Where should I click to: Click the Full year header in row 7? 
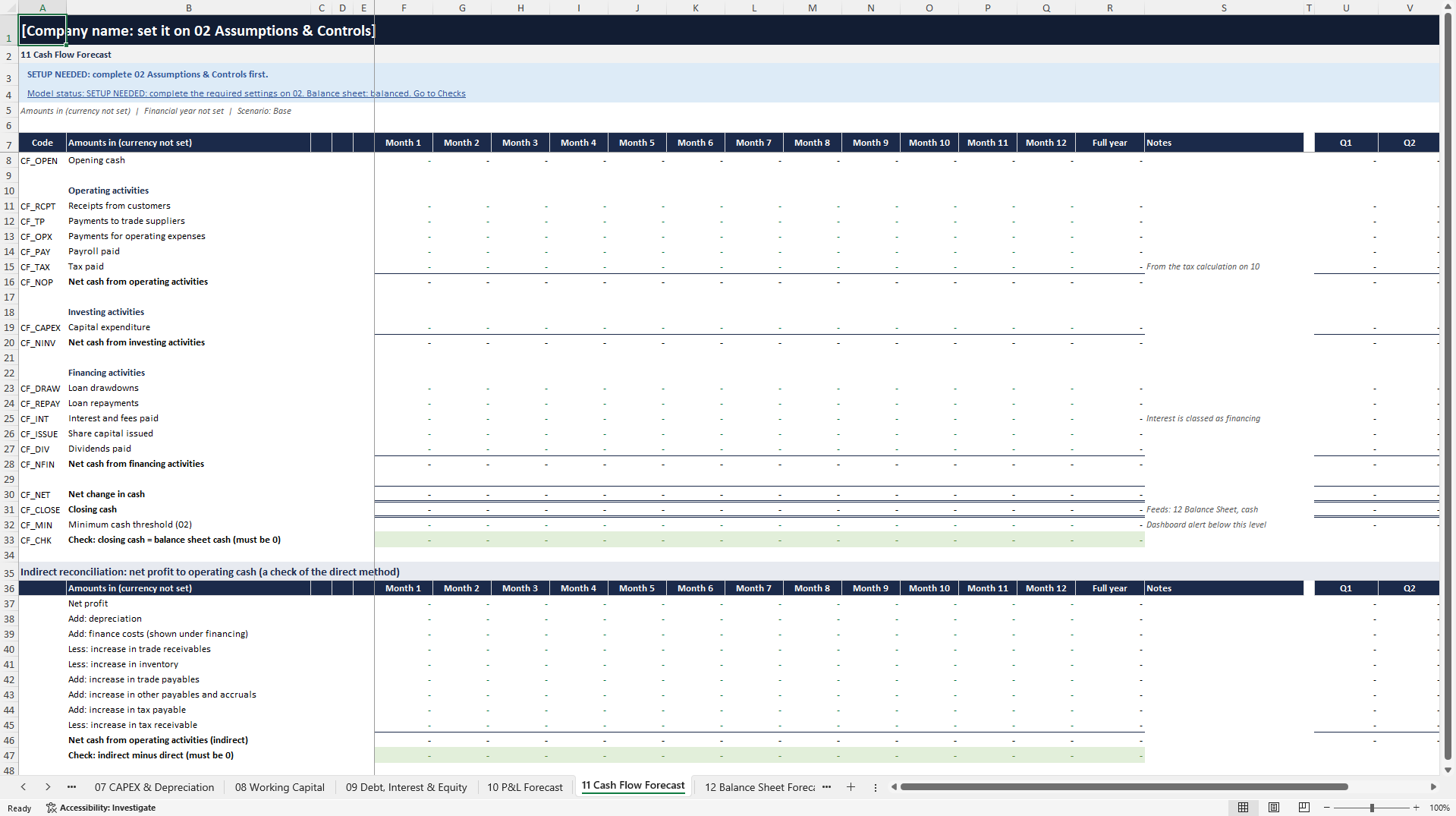[1109, 143]
